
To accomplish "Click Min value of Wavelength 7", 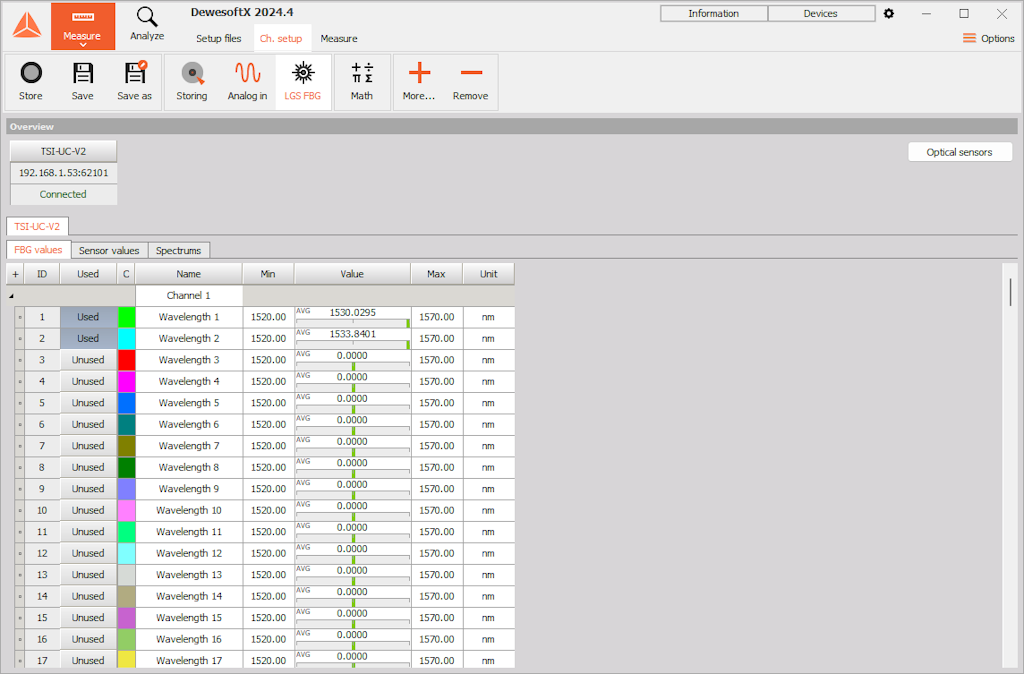I will pyautogui.click(x=268, y=446).
